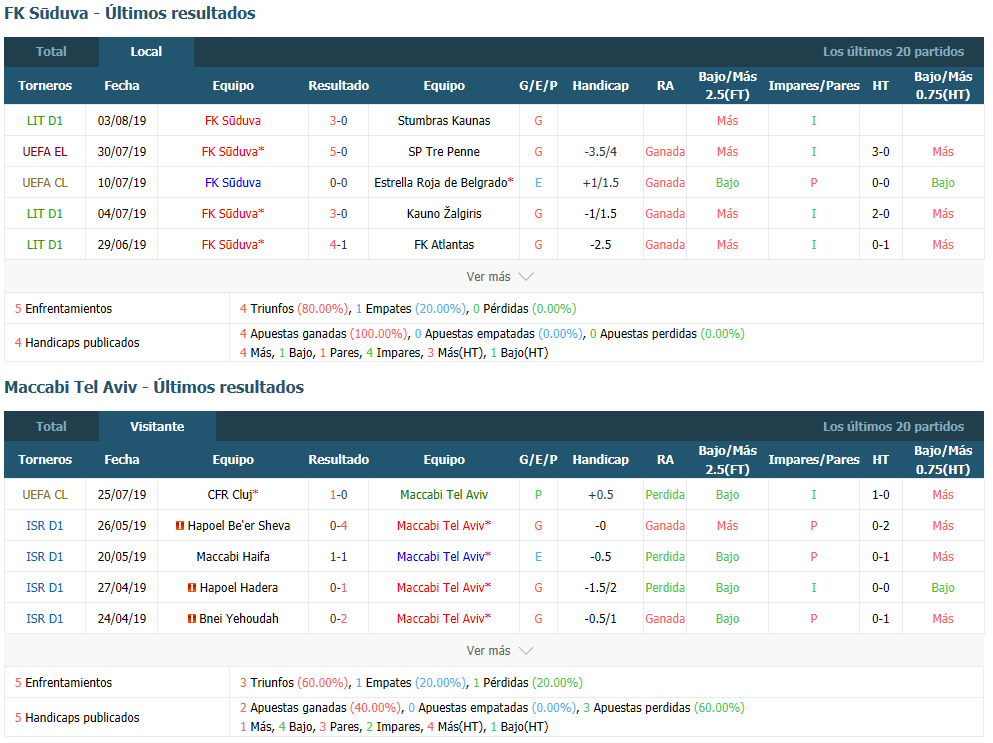Click Los últimos 20 partidos in Maccabi header
The width and height of the screenshot is (993, 743).
tap(894, 427)
